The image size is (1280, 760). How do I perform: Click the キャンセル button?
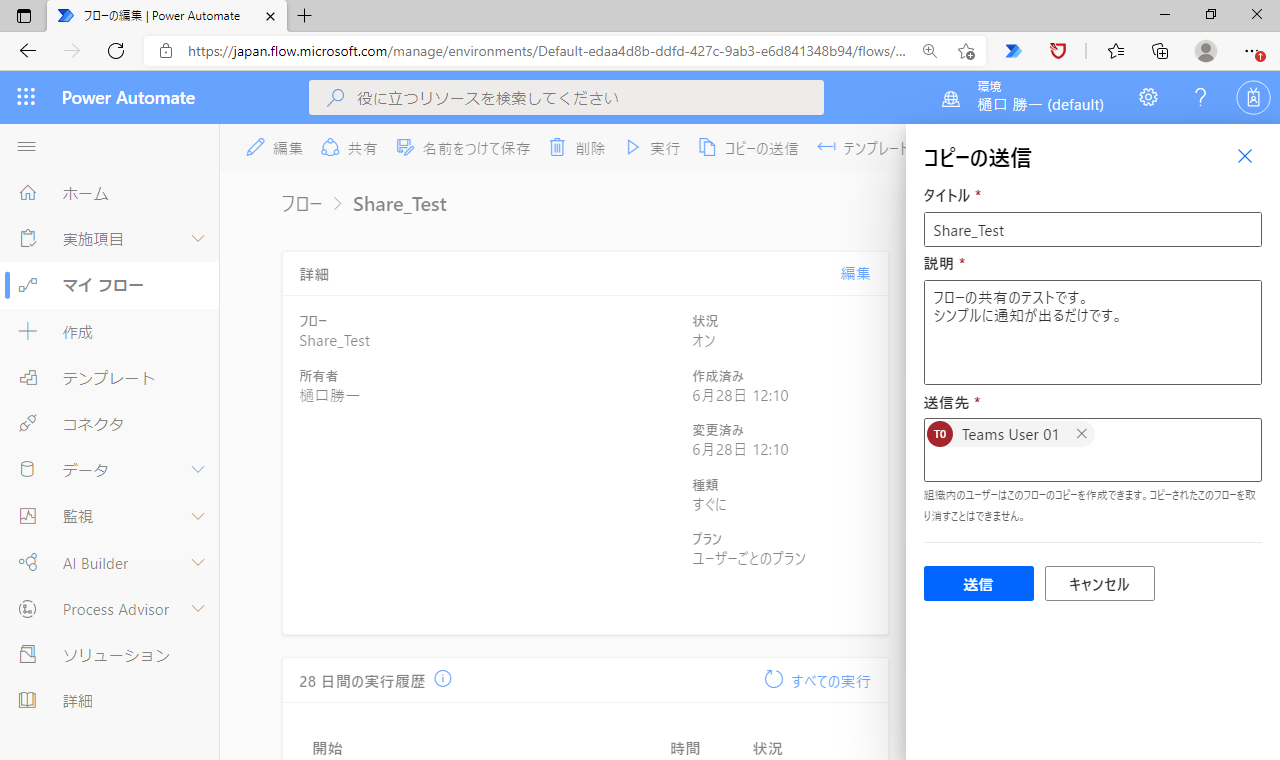pyautogui.click(x=1100, y=584)
